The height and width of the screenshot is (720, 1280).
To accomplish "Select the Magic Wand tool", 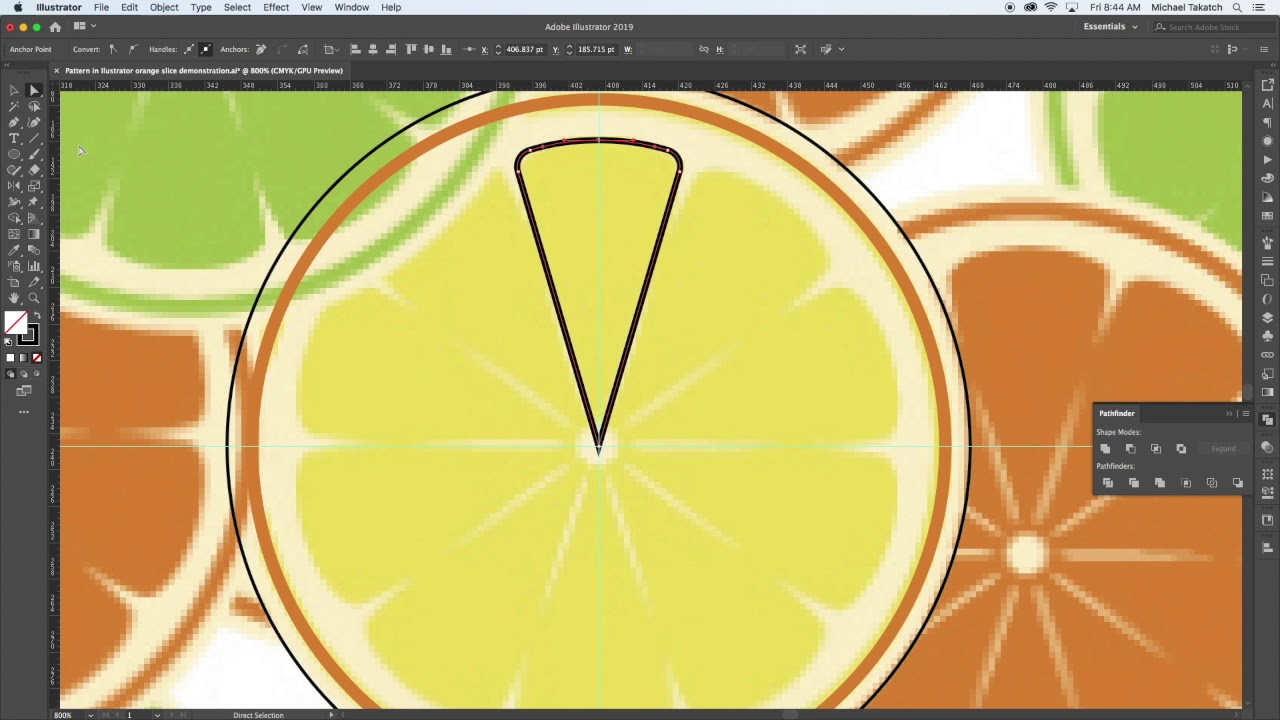I will tap(14, 106).
